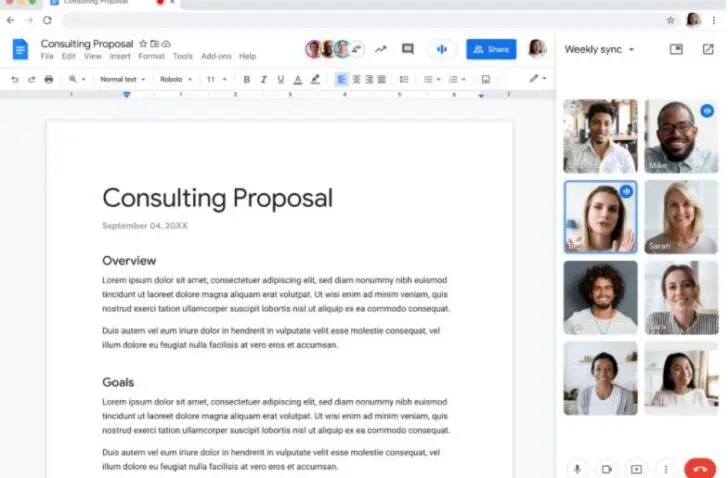
Task: Open the Roboto font dropdown
Action: pyautogui.click(x=176, y=79)
